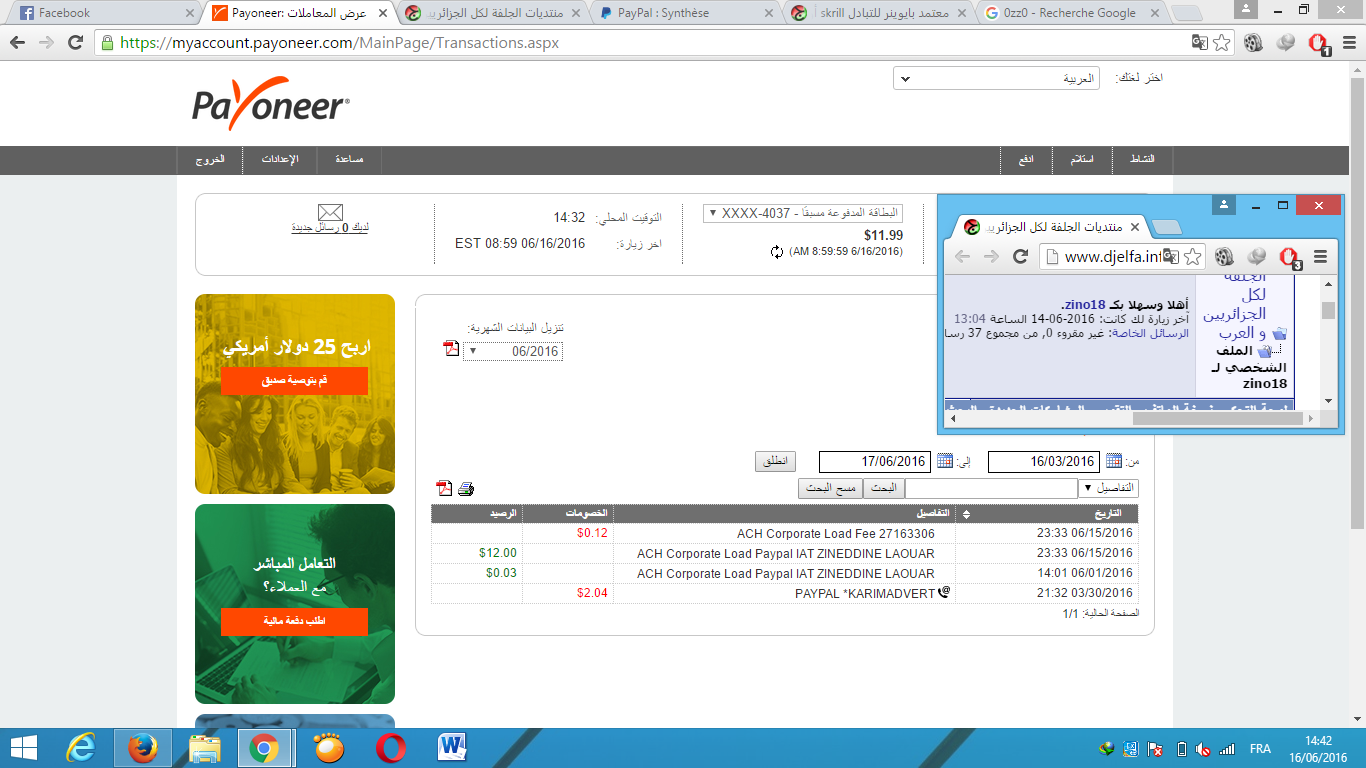1366x768 pixels.
Task: Open the calendar picker for the end date 17/06/2016
Action: (945, 461)
